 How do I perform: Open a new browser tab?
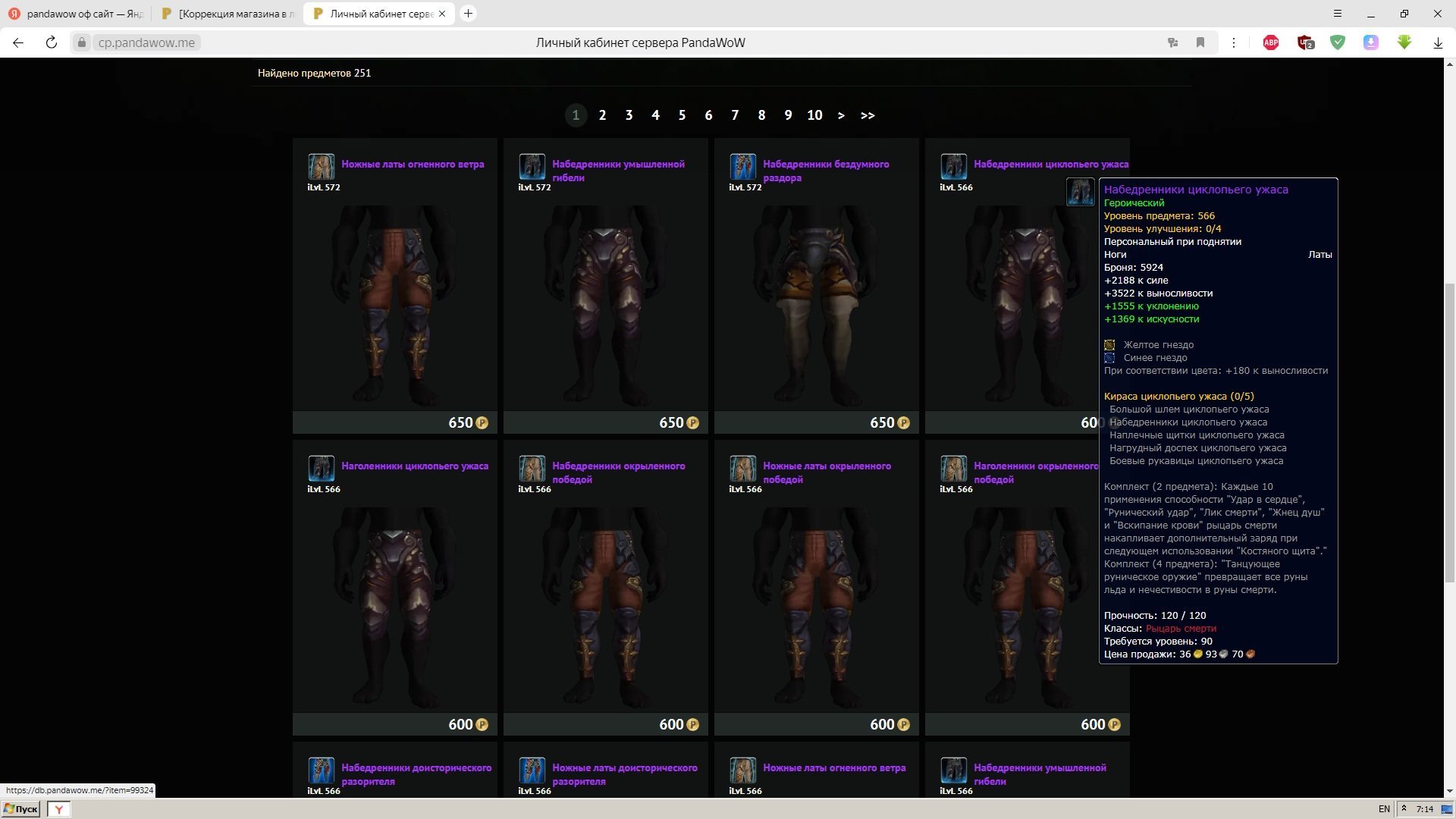pyautogui.click(x=469, y=14)
